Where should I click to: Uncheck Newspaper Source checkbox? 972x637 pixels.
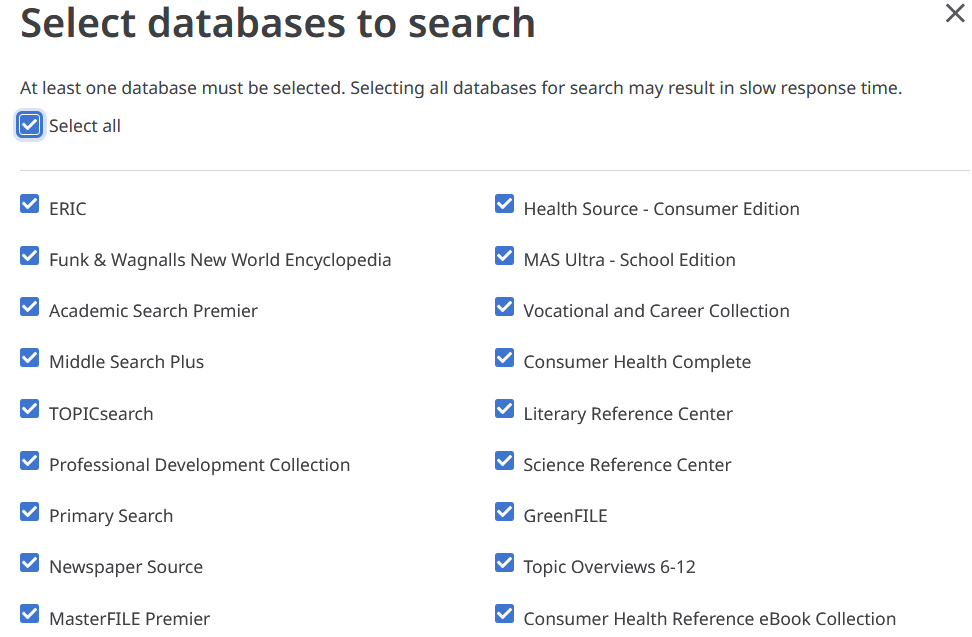pos(29,563)
